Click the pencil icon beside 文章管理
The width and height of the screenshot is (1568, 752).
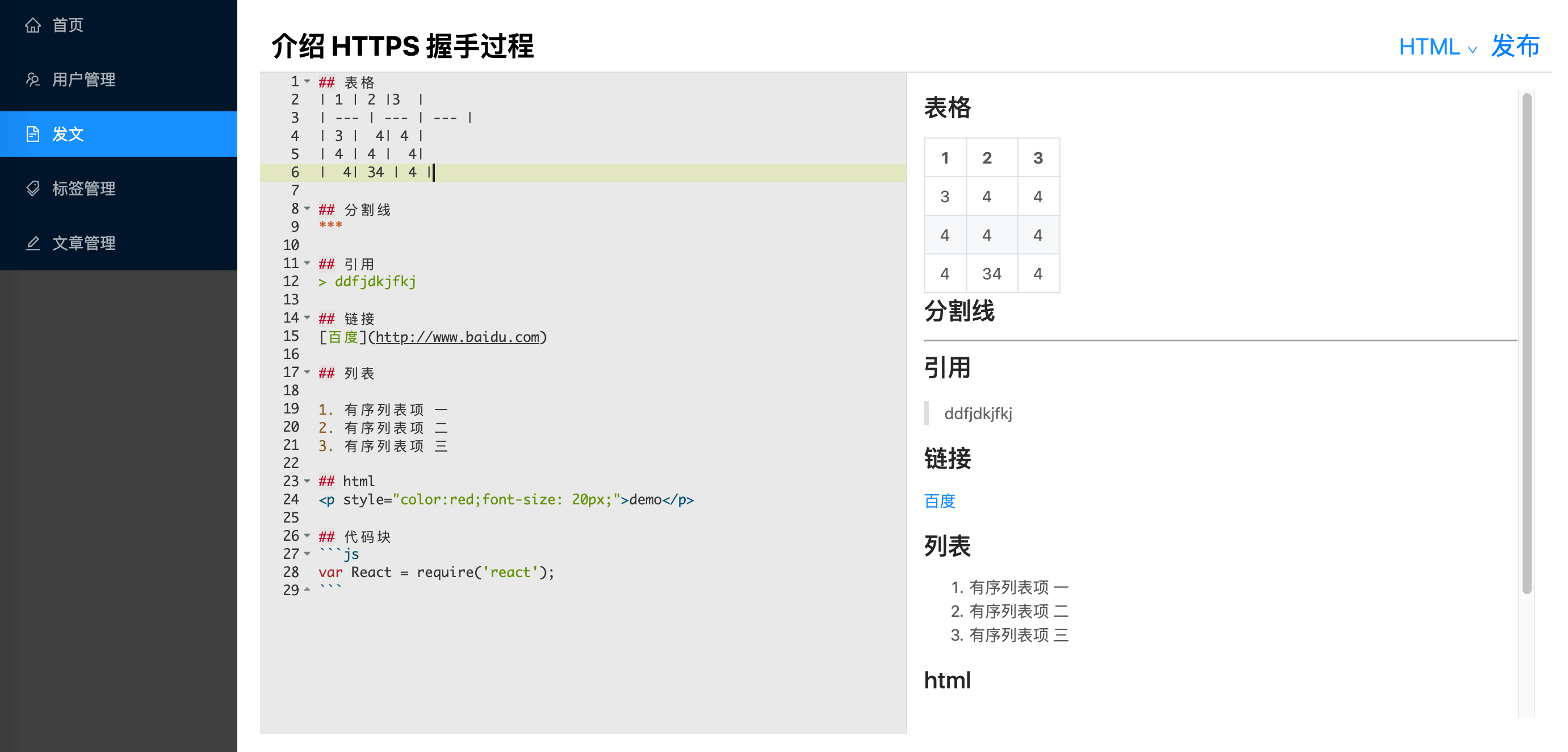33,244
